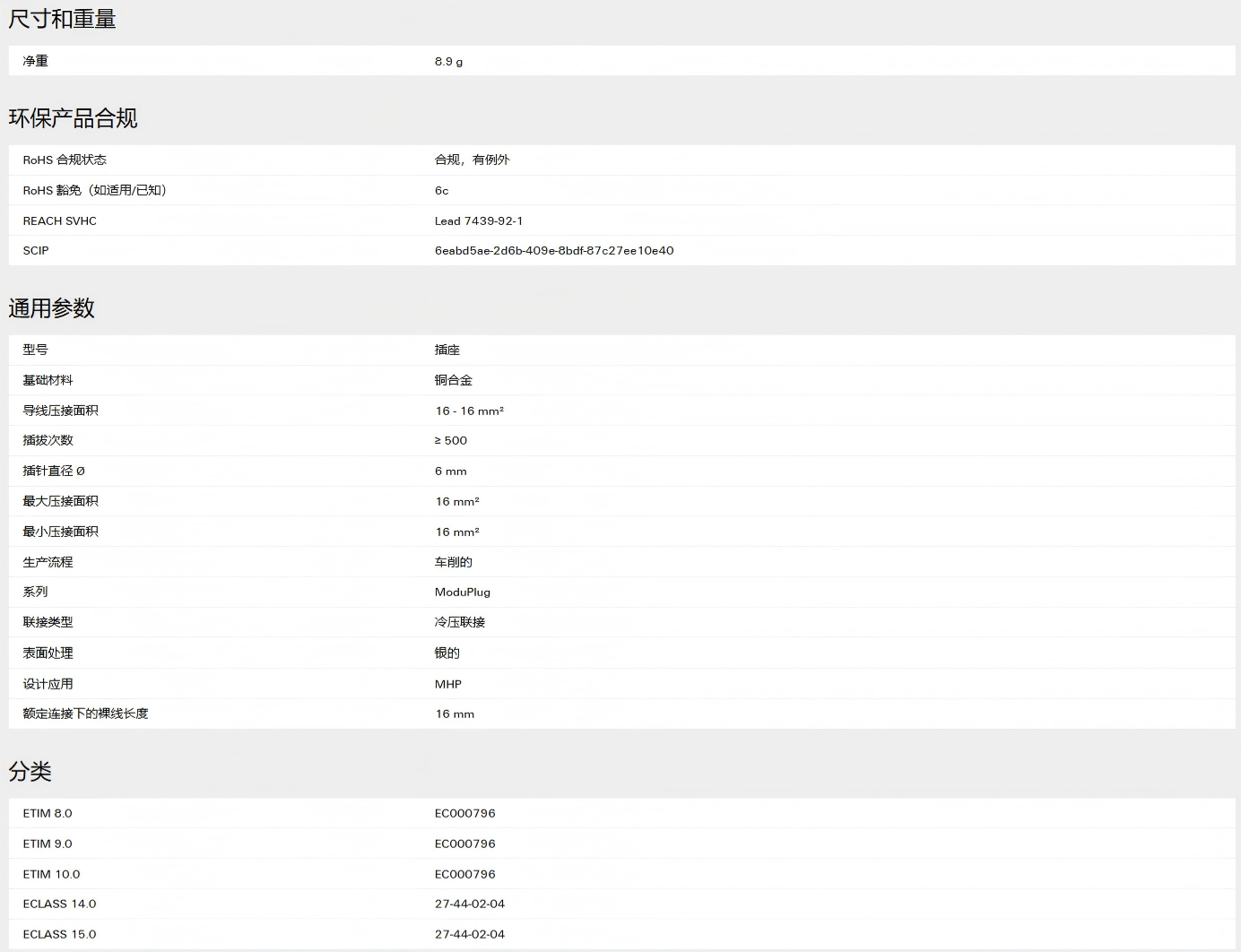Click the ETIM 10.0 row label

51,874
